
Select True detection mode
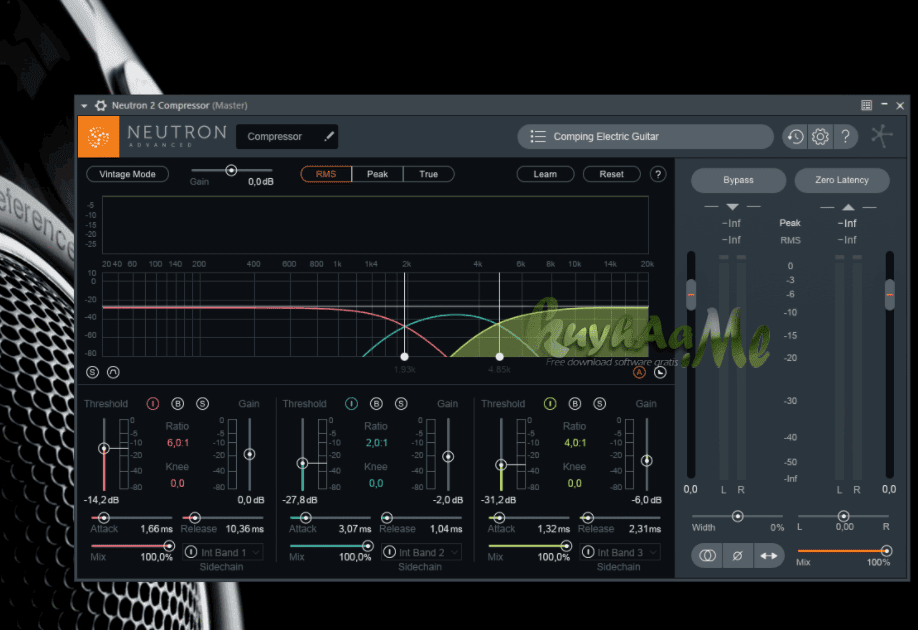(429, 174)
